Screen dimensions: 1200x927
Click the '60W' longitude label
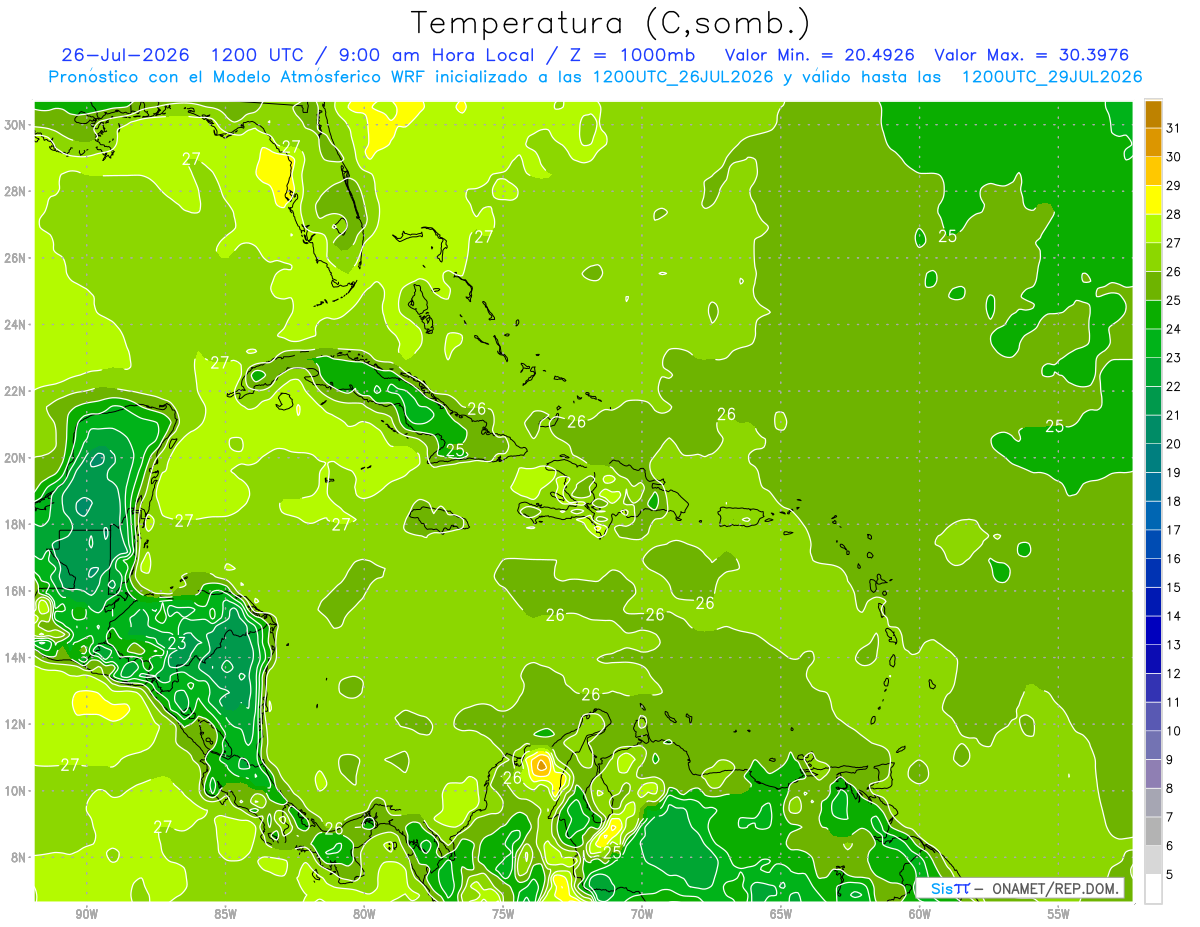pyautogui.click(x=920, y=914)
